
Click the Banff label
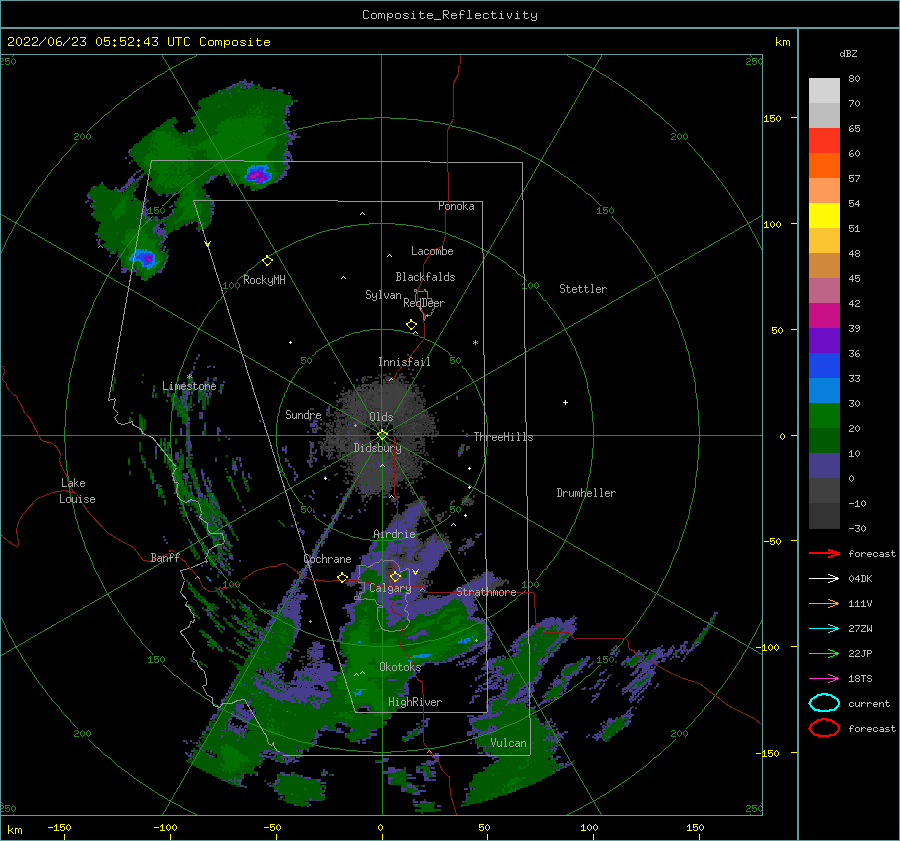click(x=165, y=557)
